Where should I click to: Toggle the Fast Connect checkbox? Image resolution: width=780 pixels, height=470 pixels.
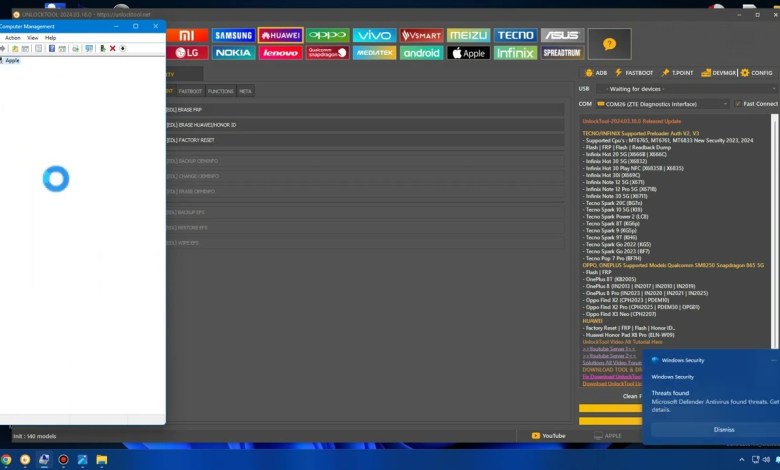738,104
